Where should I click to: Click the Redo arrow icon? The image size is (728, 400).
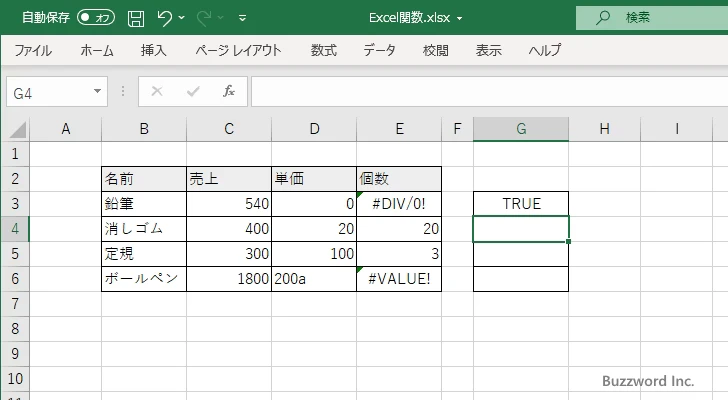pyautogui.click(x=203, y=18)
